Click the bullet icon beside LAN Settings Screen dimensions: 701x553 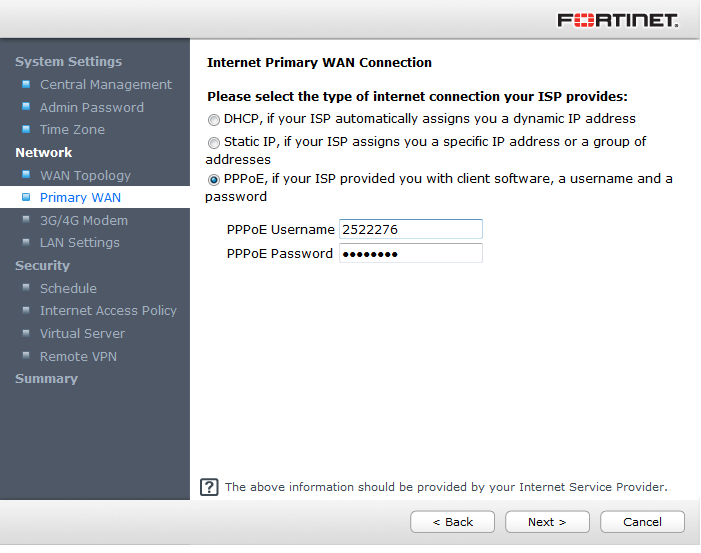point(26,242)
